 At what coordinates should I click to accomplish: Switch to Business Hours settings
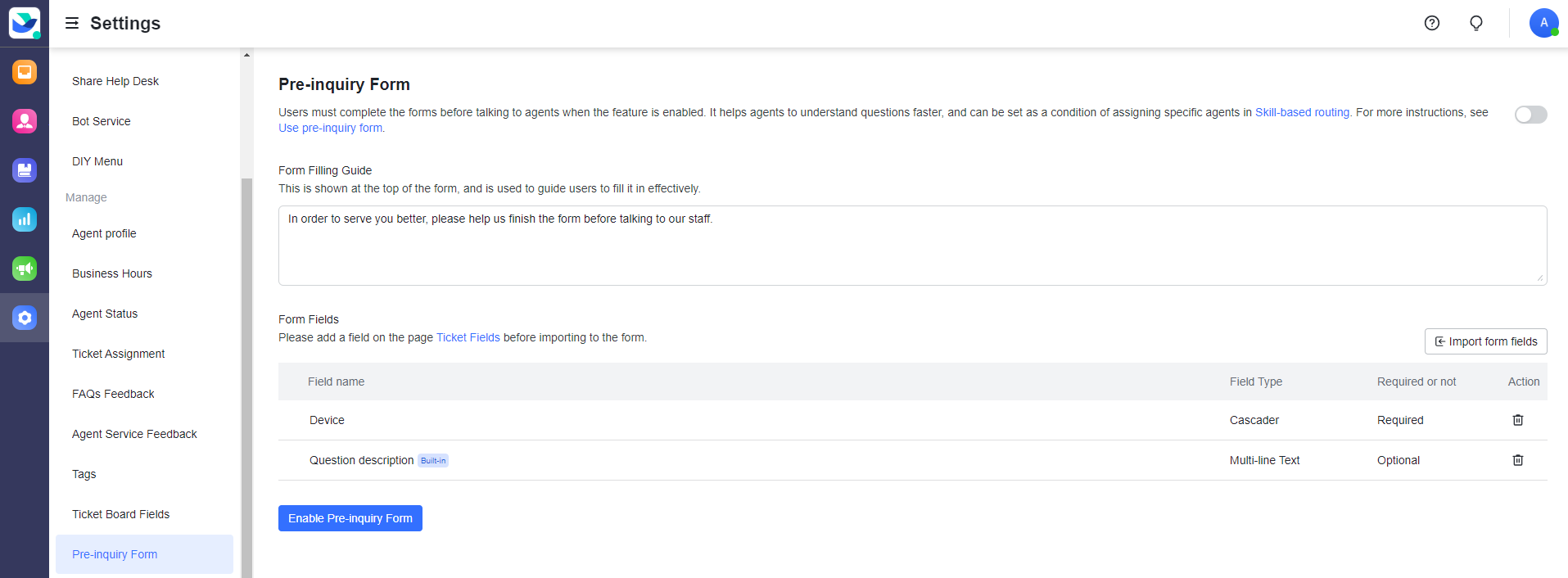tap(111, 273)
